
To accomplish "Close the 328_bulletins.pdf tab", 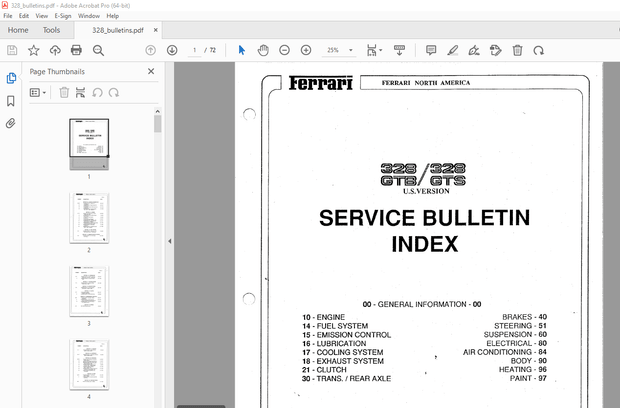I will tap(156, 30).
